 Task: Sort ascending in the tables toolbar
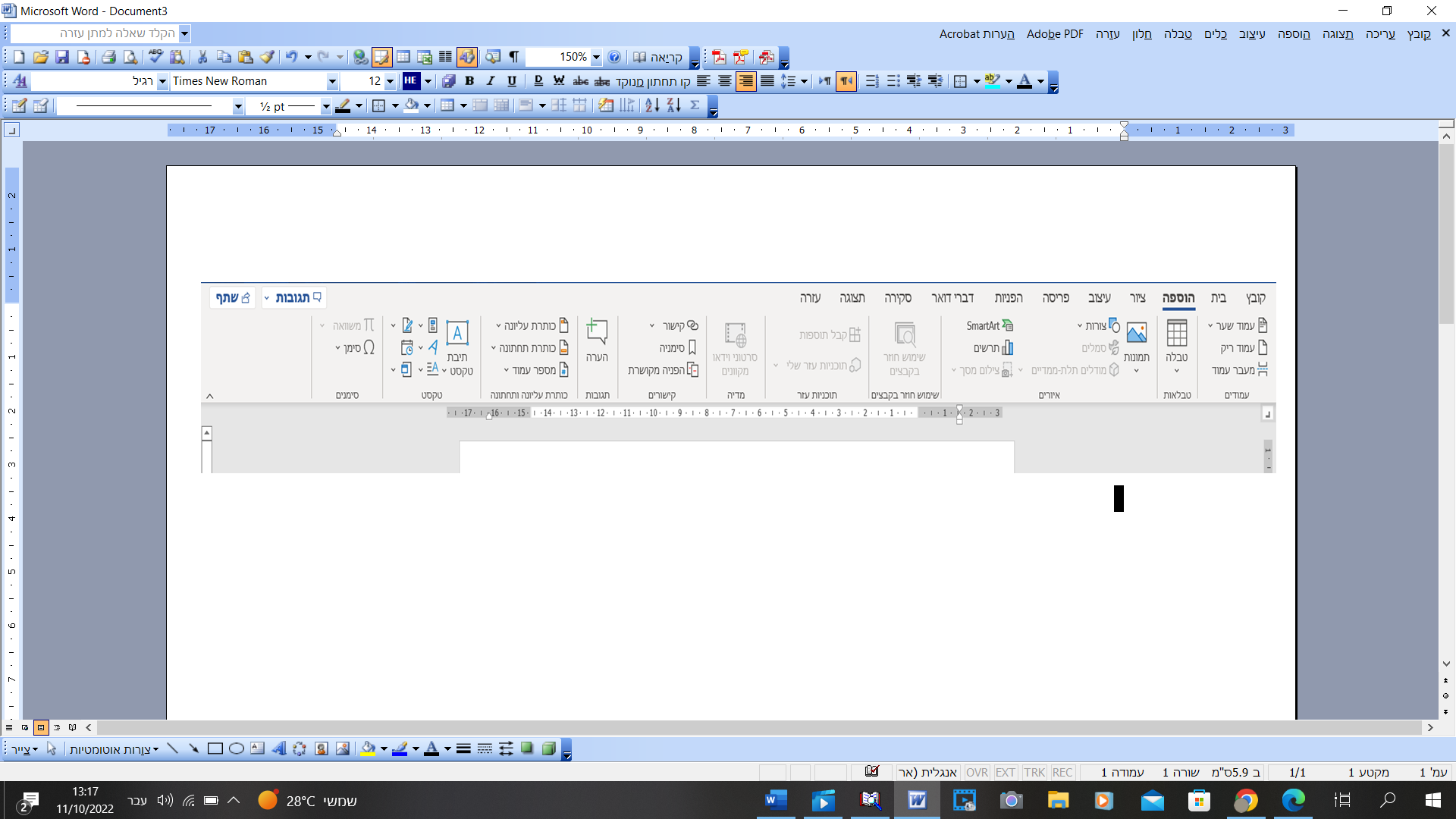(x=652, y=105)
